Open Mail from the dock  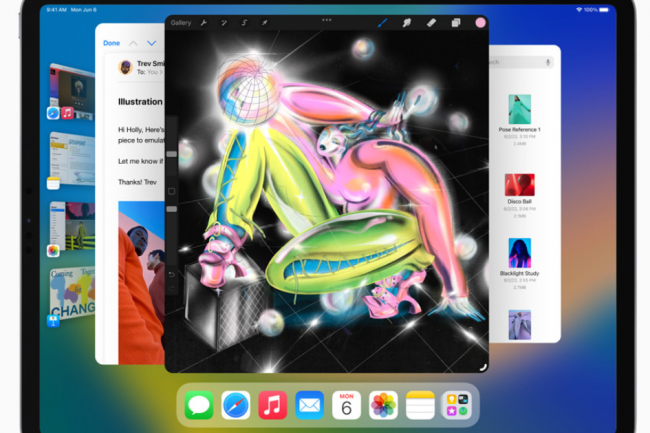pos(310,405)
